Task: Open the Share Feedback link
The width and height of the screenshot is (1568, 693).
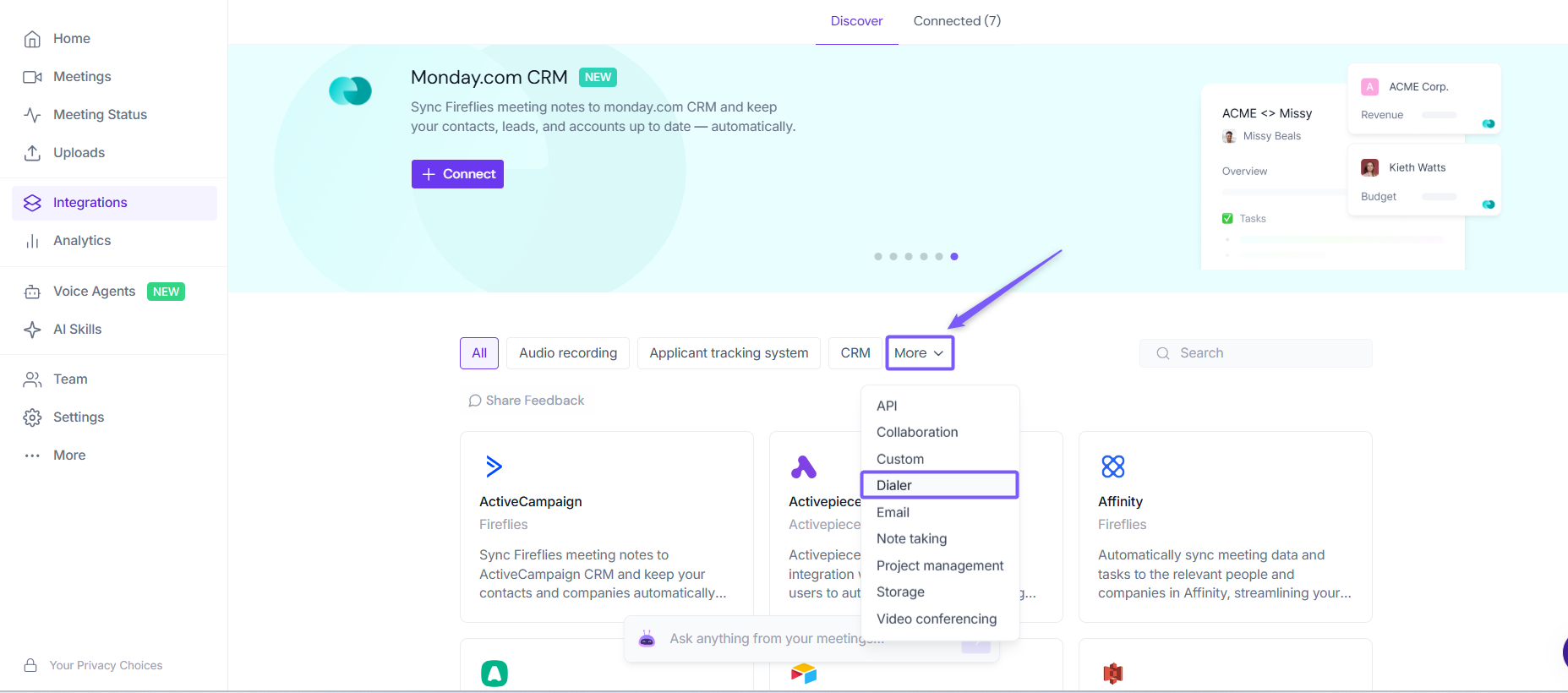Action: pos(527,401)
